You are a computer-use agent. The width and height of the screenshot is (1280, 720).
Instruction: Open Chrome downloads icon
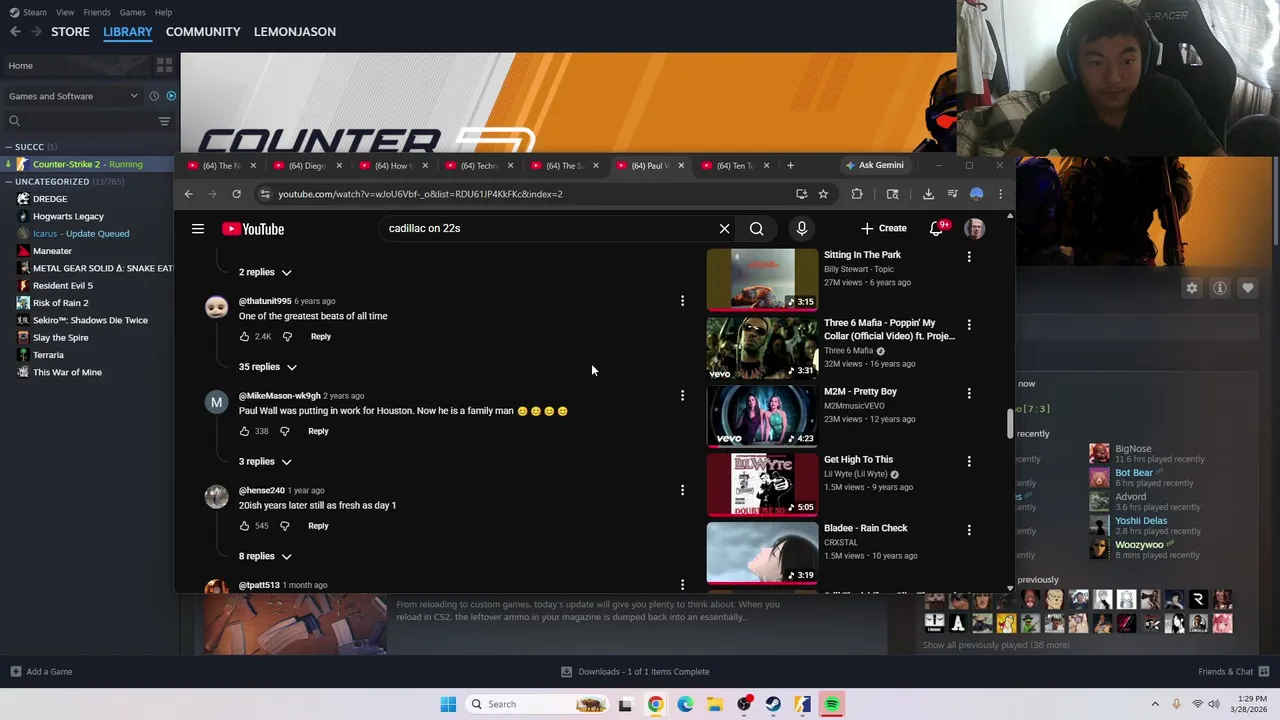point(928,194)
